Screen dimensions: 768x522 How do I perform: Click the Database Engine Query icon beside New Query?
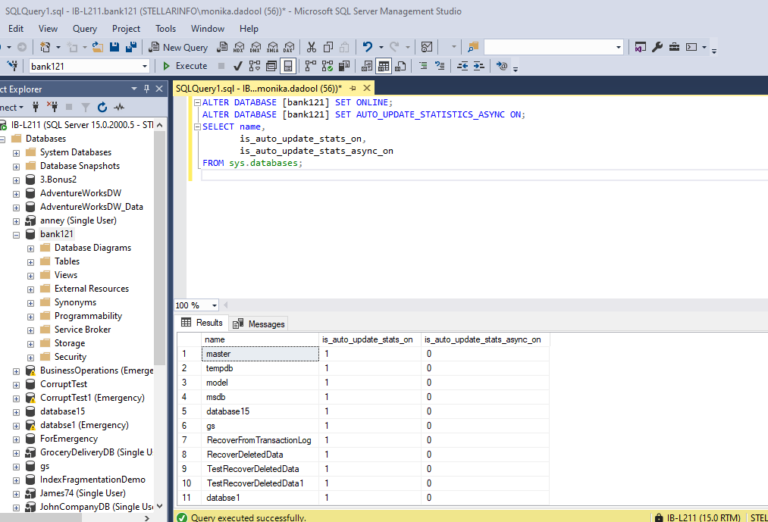point(222,47)
